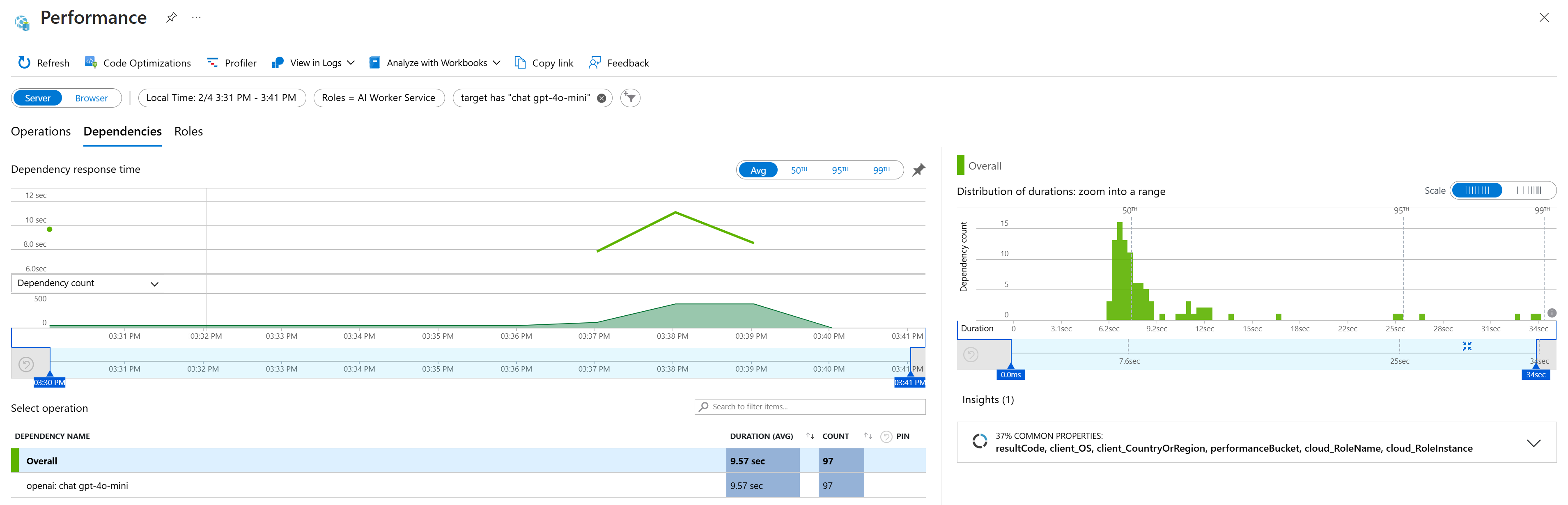Image resolution: width=1568 pixels, height=505 pixels.
Task: Select the openai: chat gpt-4o-mini row
Action: [x=468, y=486]
